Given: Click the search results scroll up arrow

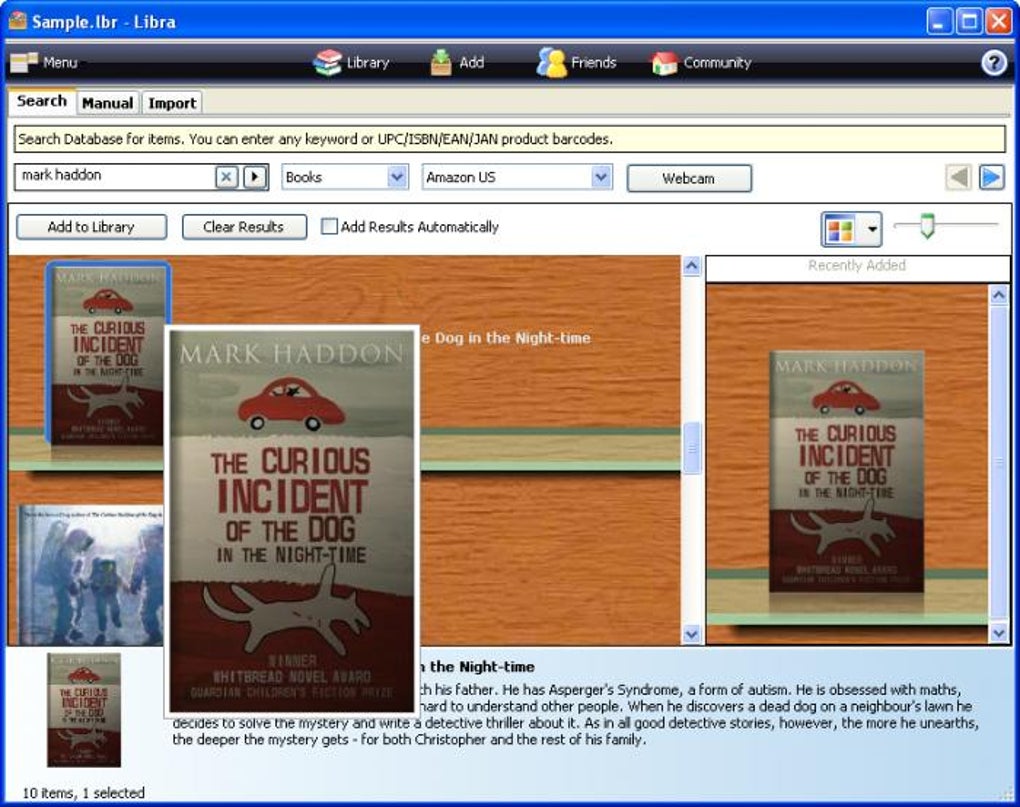Looking at the screenshot, I should pyautogui.click(x=691, y=266).
